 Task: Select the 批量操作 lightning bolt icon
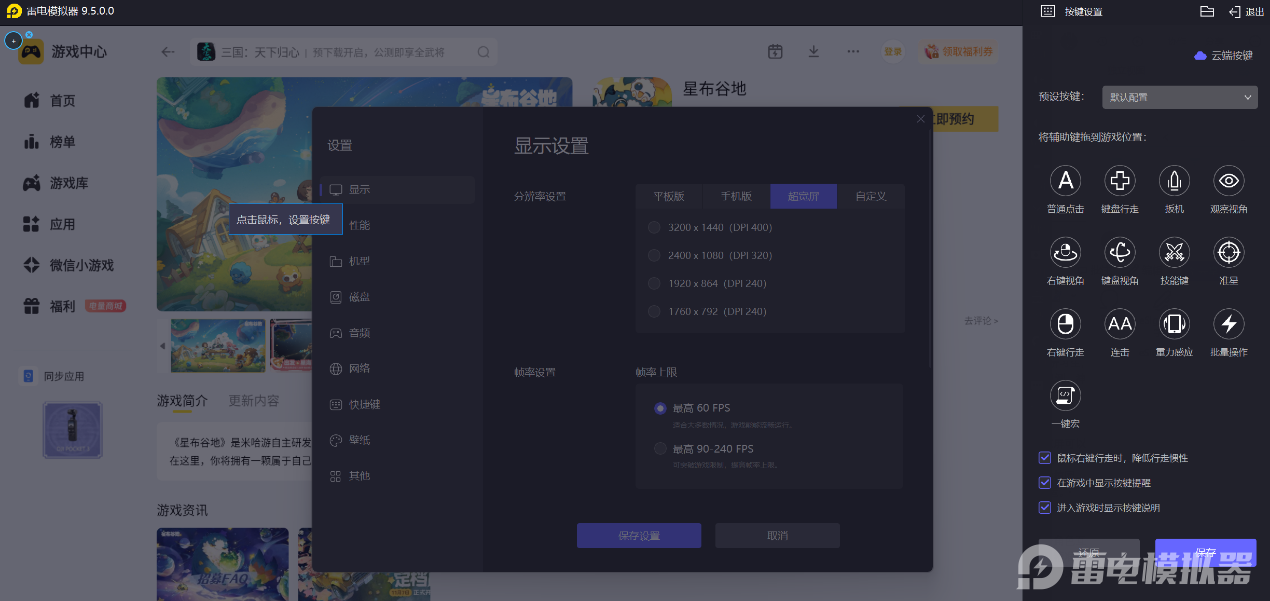point(1228,324)
